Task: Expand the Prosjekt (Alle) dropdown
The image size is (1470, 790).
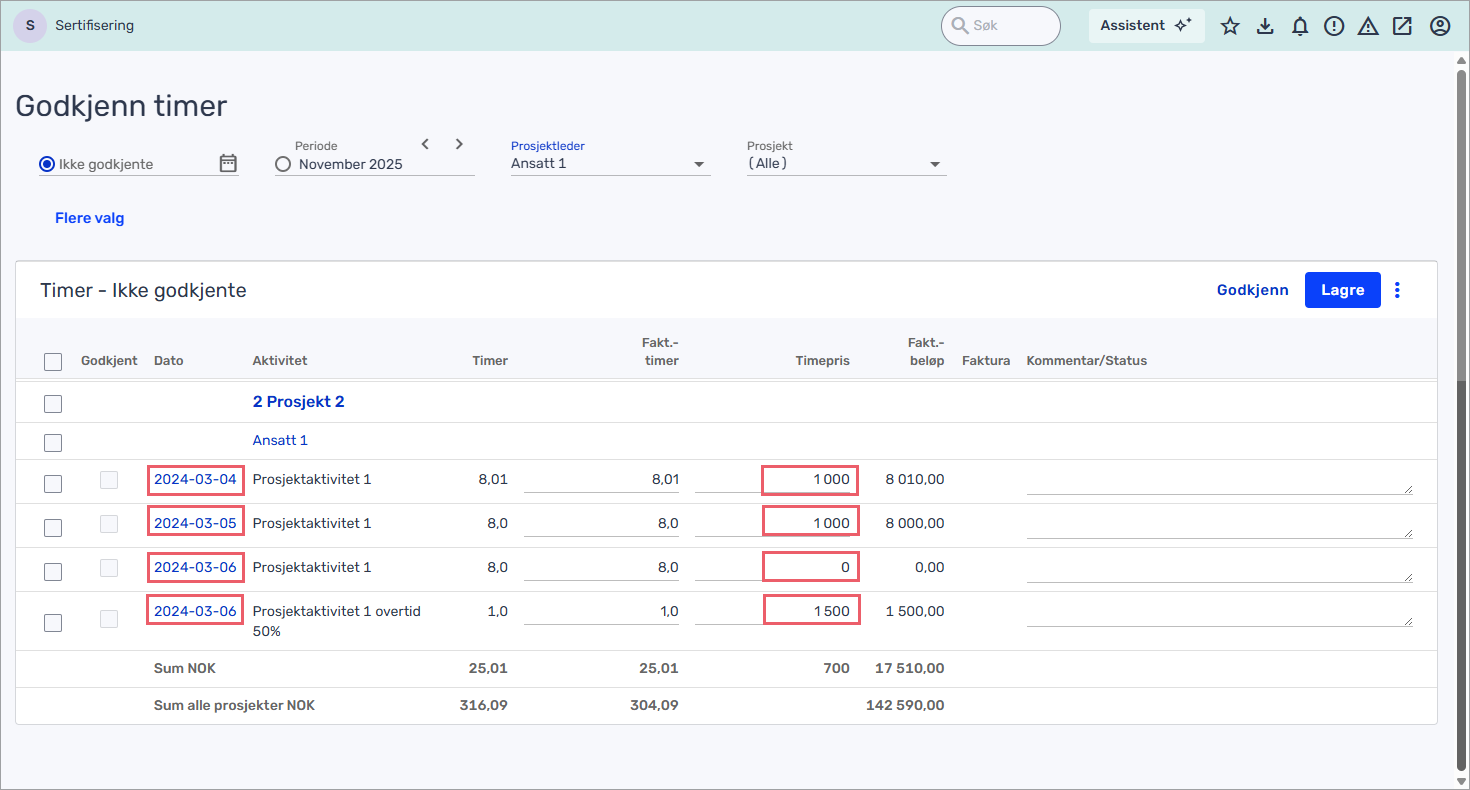Action: [x=935, y=164]
